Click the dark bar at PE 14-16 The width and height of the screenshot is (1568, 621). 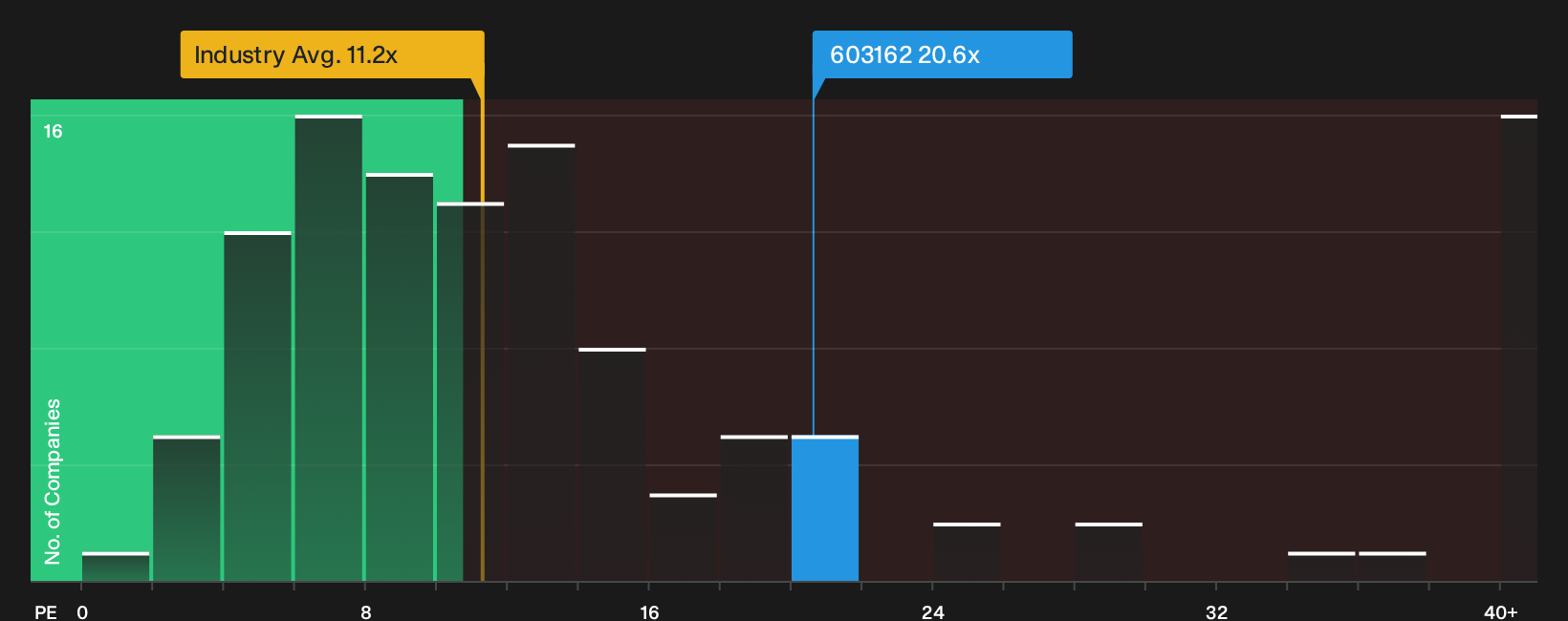612,464
